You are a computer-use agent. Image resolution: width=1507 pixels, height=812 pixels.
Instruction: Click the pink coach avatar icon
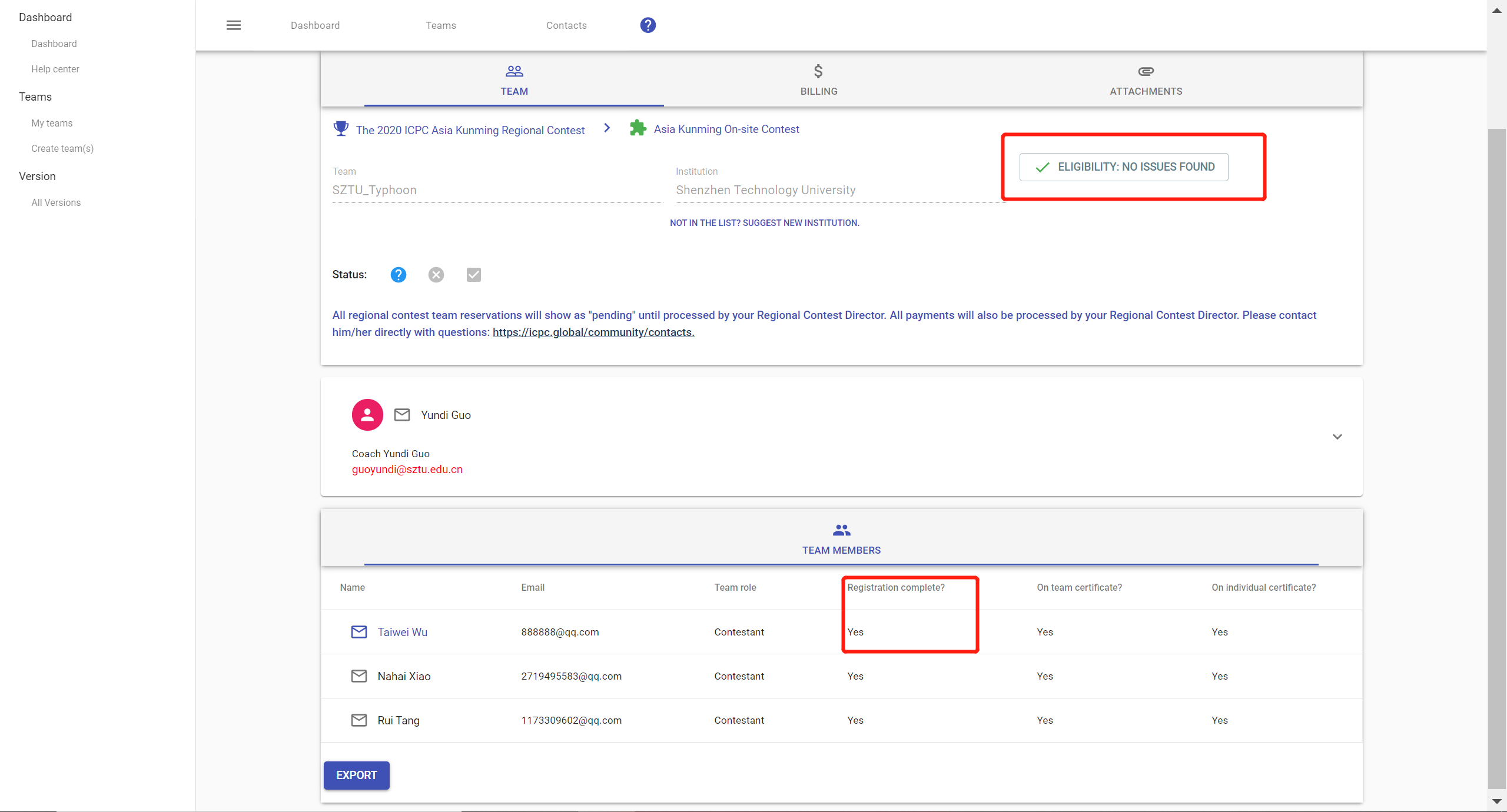point(367,415)
